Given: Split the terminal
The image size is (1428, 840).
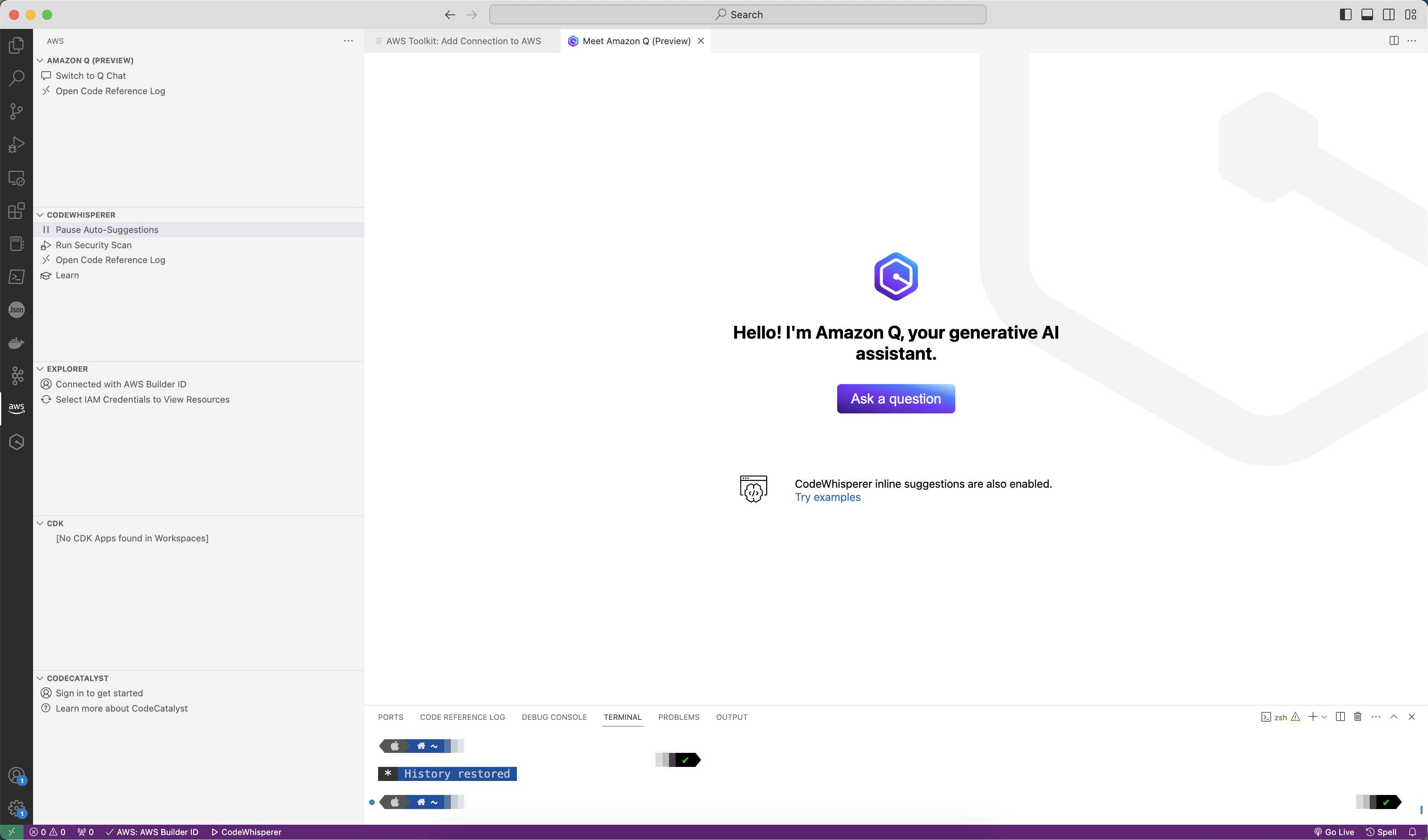Looking at the screenshot, I should pyautogui.click(x=1340, y=717).
